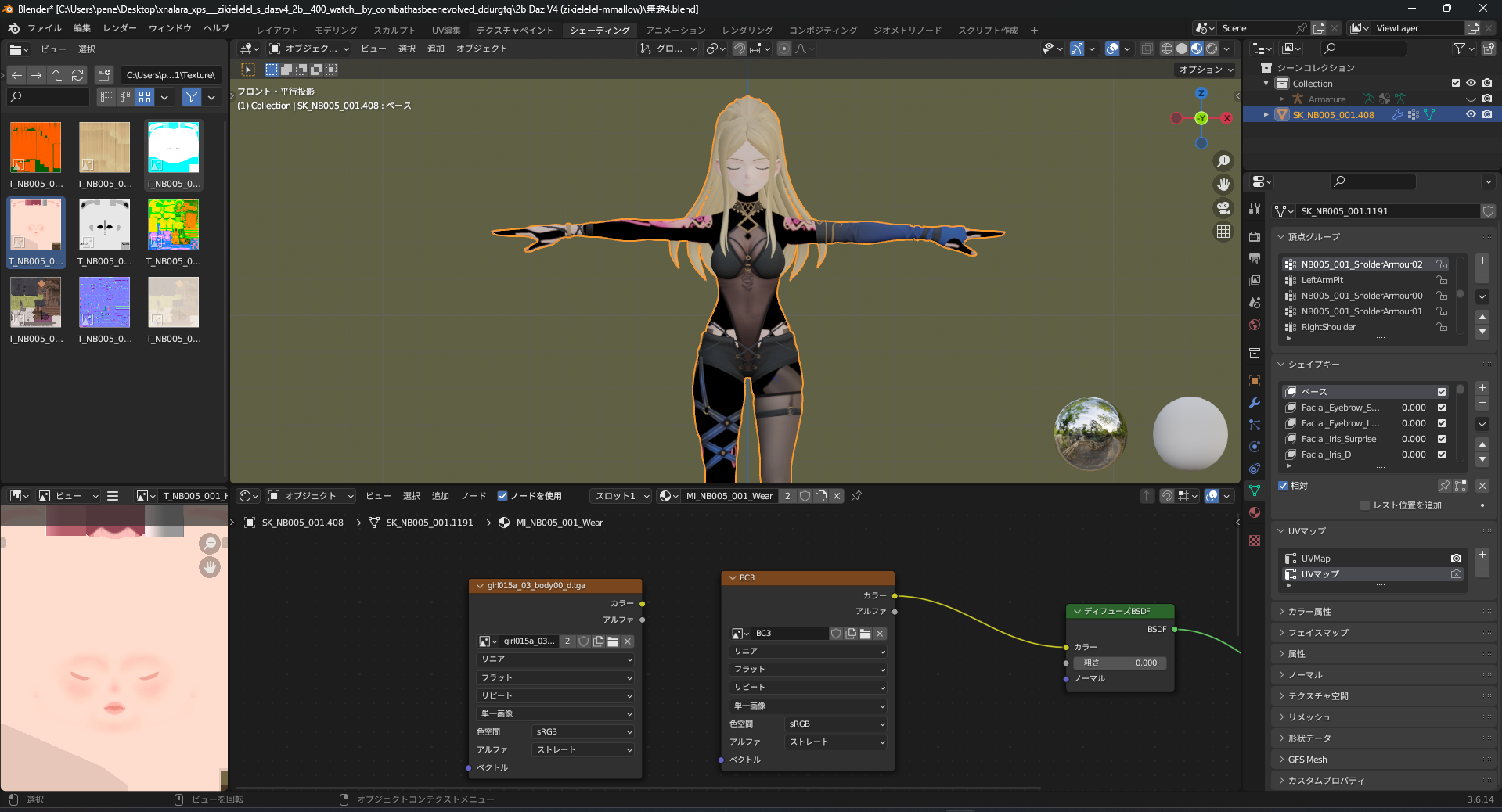Open the Modifier properties wrench tab
The image size is (1502, 812).
1255,403
